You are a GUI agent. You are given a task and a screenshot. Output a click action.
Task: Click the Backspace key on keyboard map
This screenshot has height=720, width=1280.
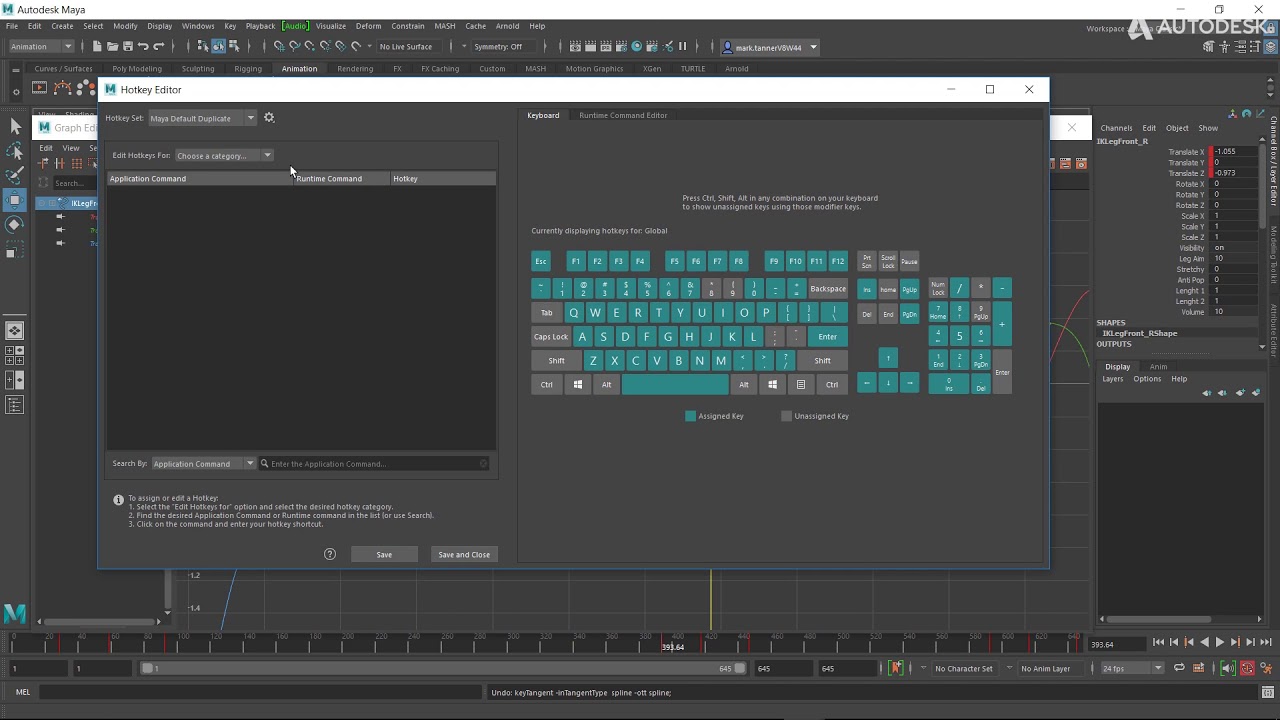[x=828, y=289]
